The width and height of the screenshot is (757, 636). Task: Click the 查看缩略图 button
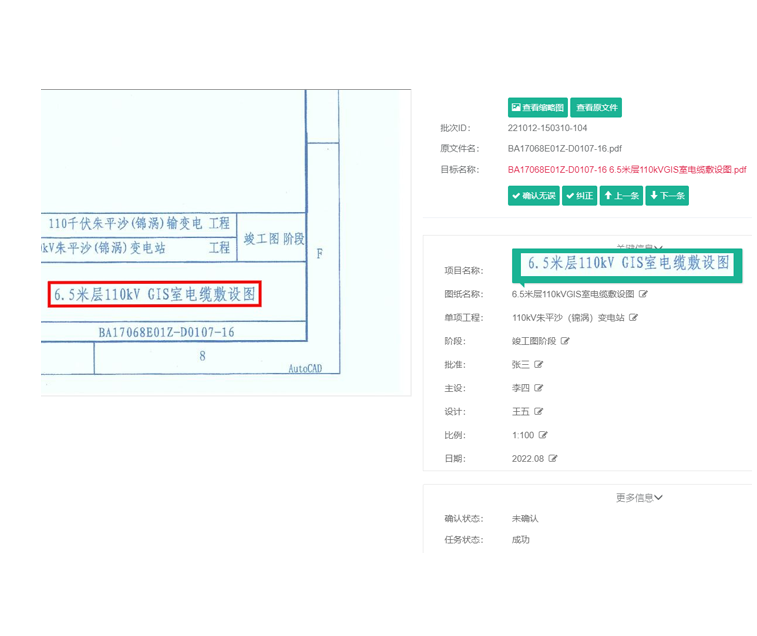(x=538, y=107)
